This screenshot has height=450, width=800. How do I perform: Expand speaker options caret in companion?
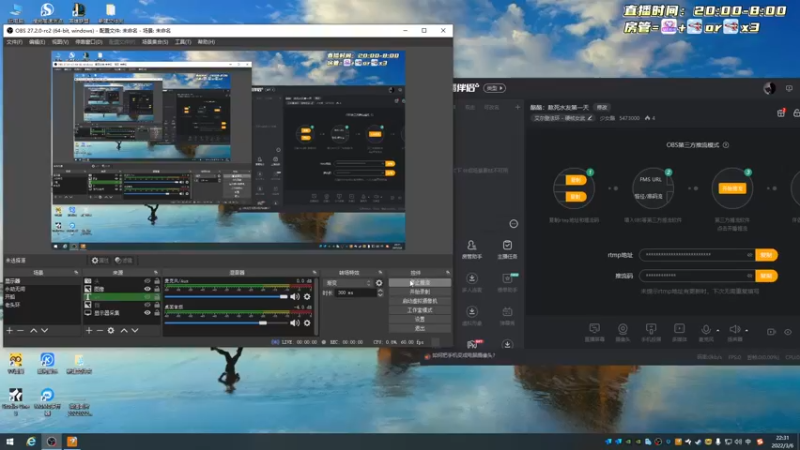coord(746,331)
